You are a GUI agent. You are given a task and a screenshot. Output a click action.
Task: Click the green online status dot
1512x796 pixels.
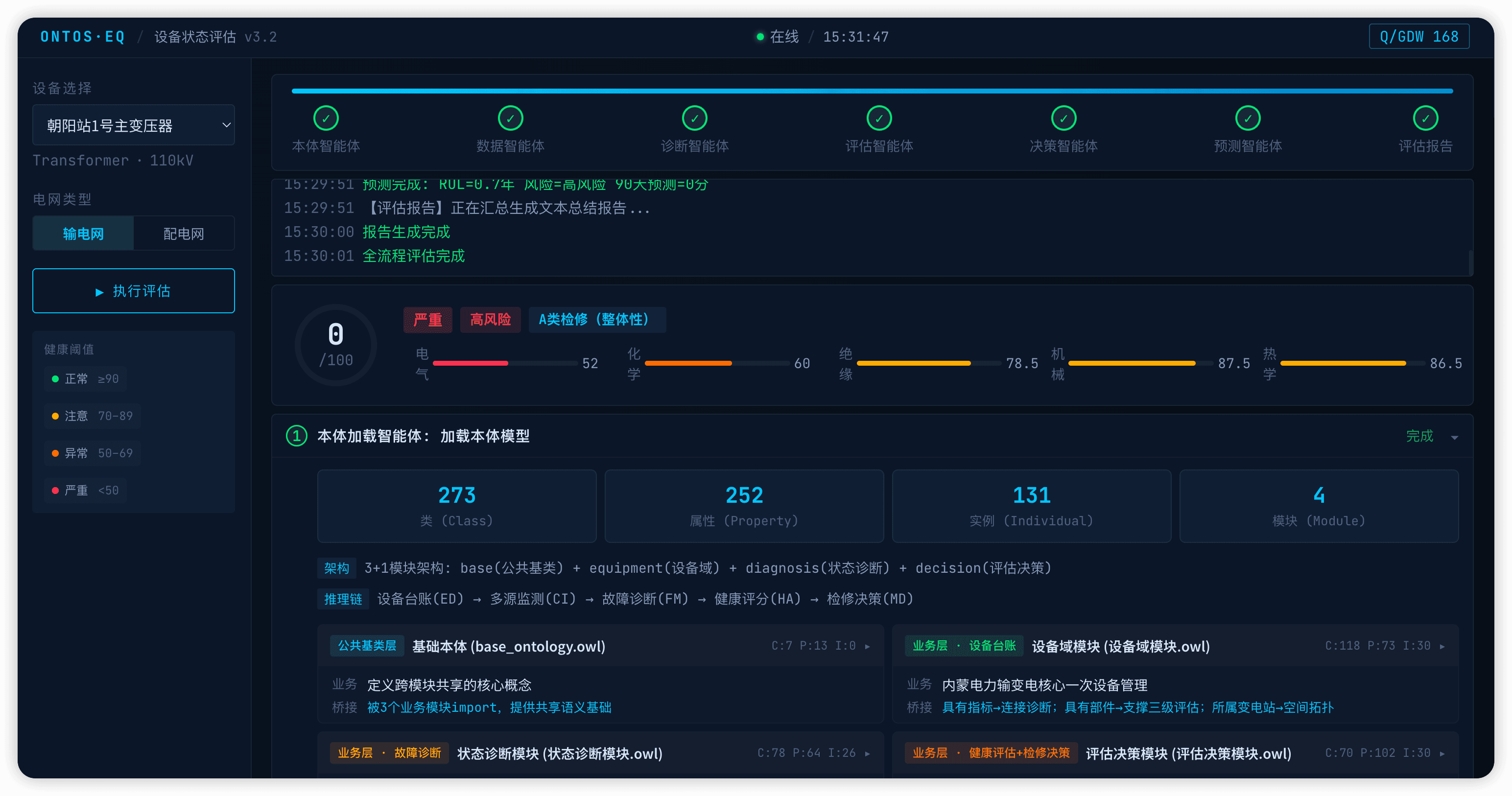point(760,37)
